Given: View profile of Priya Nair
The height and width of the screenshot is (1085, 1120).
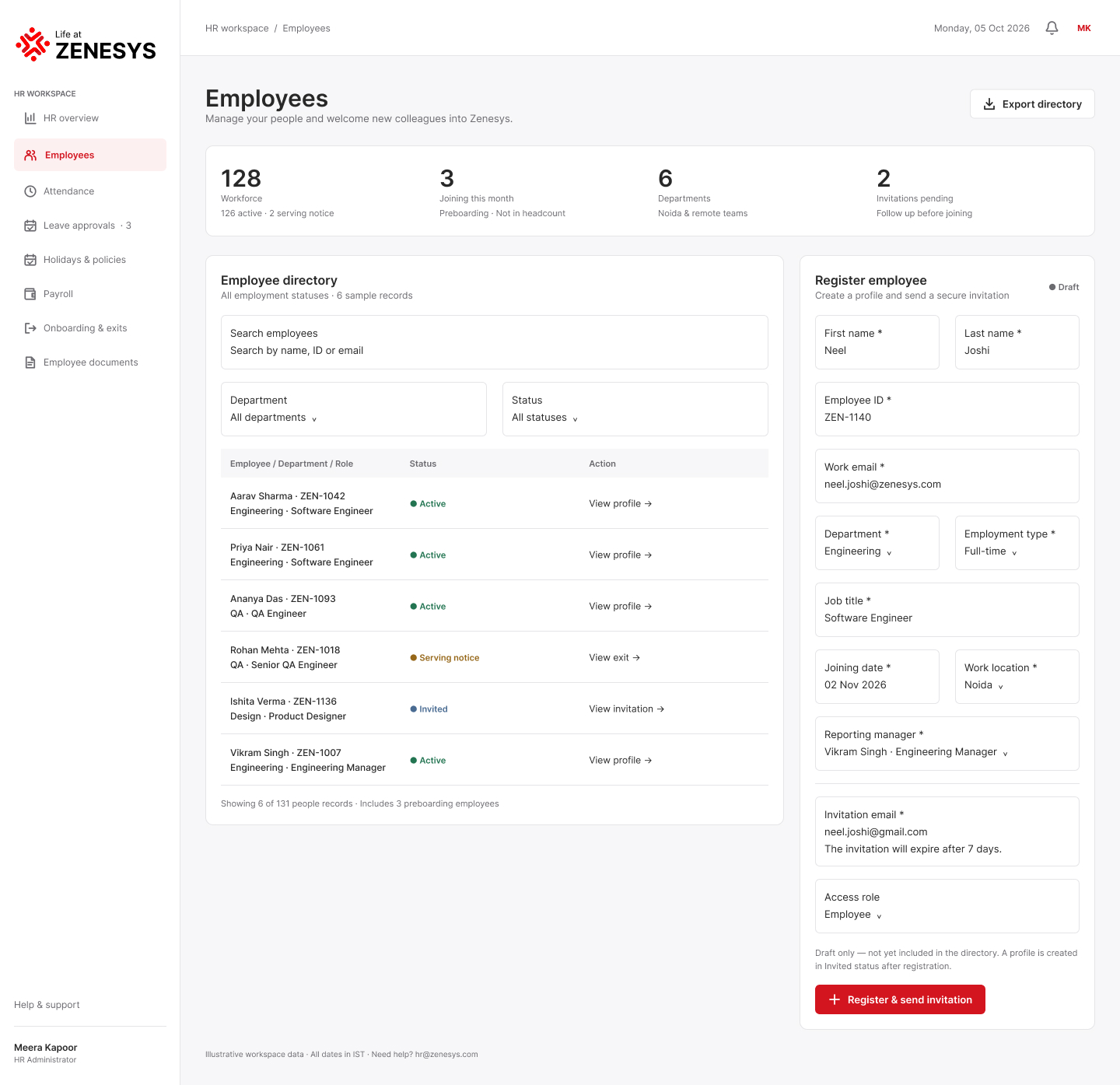Looking at the screenshot, I should coord(620,555).
